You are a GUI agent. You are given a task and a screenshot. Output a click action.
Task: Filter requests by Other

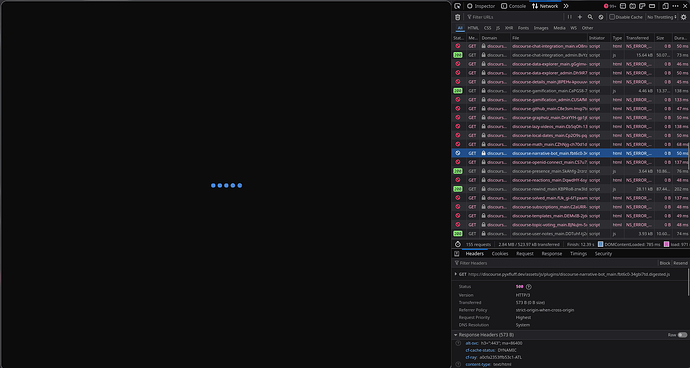tap(587, 28)
